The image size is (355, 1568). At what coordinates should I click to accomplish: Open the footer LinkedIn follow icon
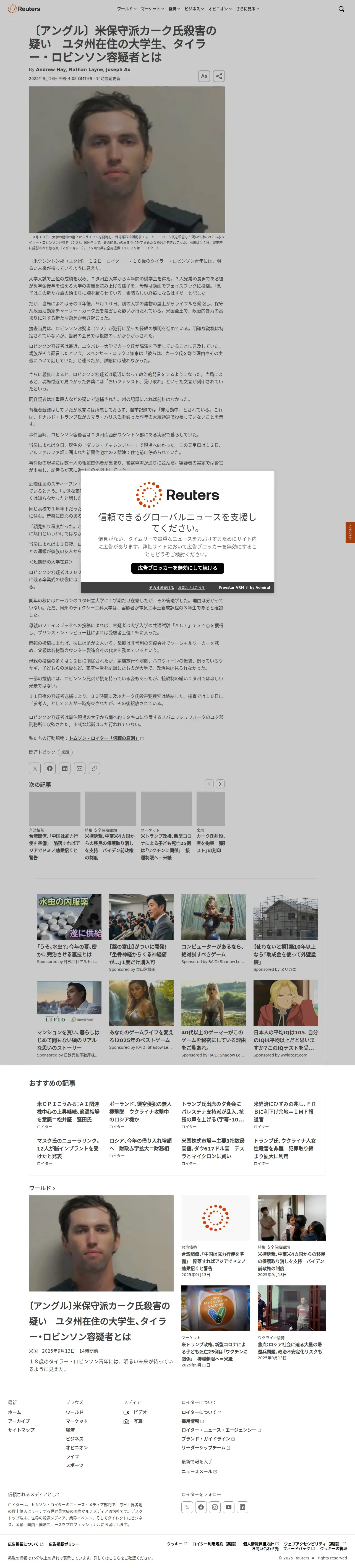[242, 1507]
